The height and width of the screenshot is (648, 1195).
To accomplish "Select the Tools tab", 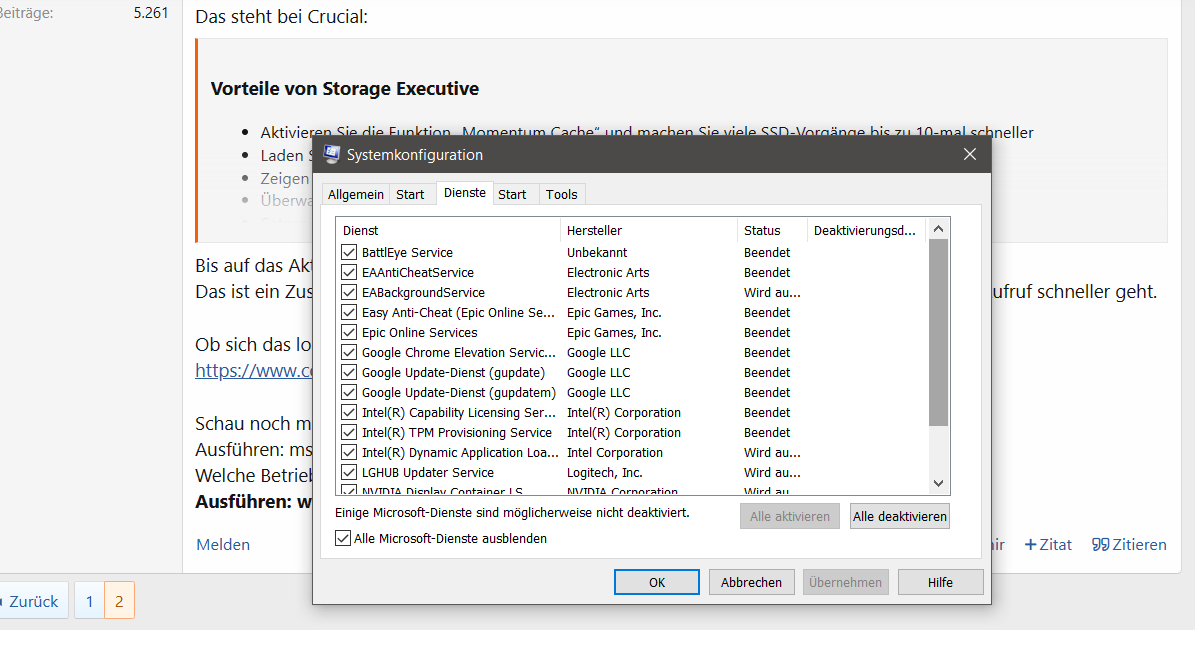I will pyautogui.click(x=561, y=194).
